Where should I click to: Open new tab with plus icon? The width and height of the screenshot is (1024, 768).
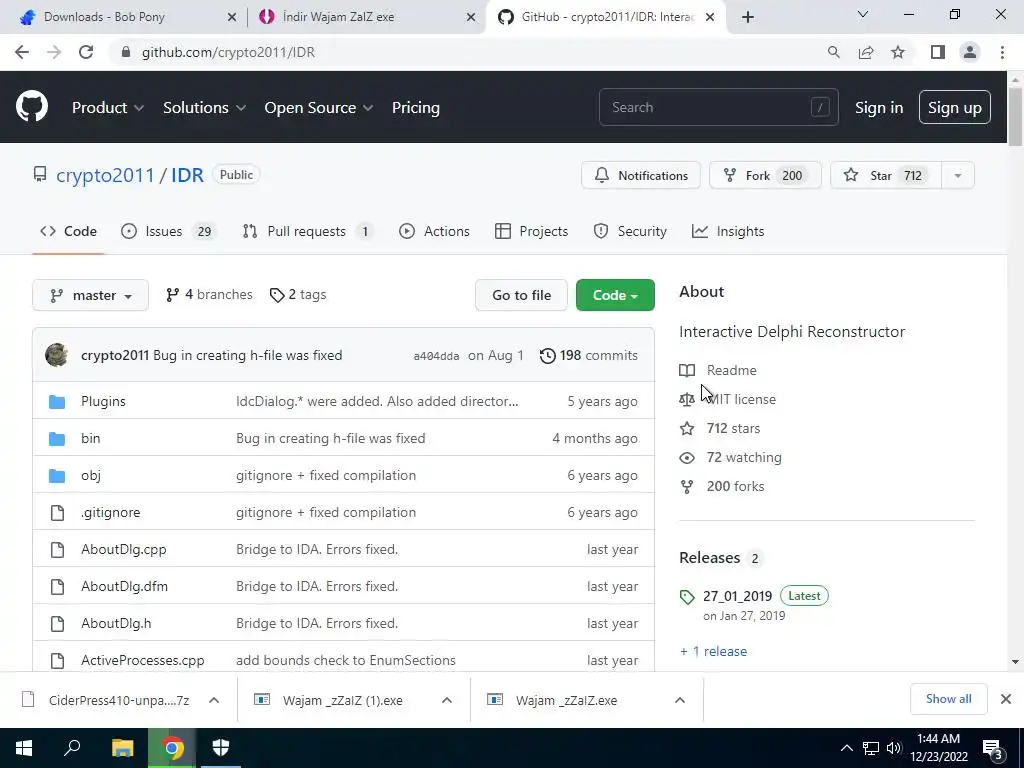pos(748,17)
